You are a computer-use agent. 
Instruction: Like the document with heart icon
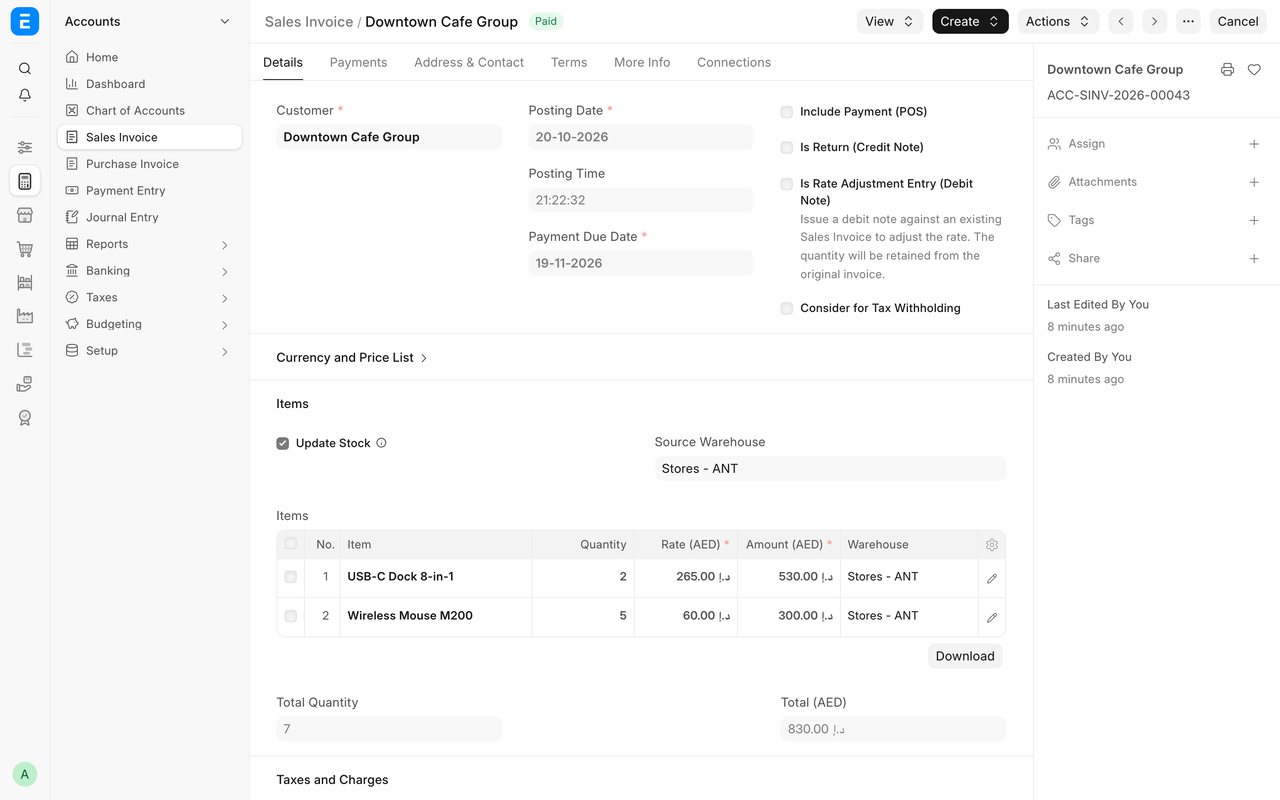click(x=1254, y=69)
